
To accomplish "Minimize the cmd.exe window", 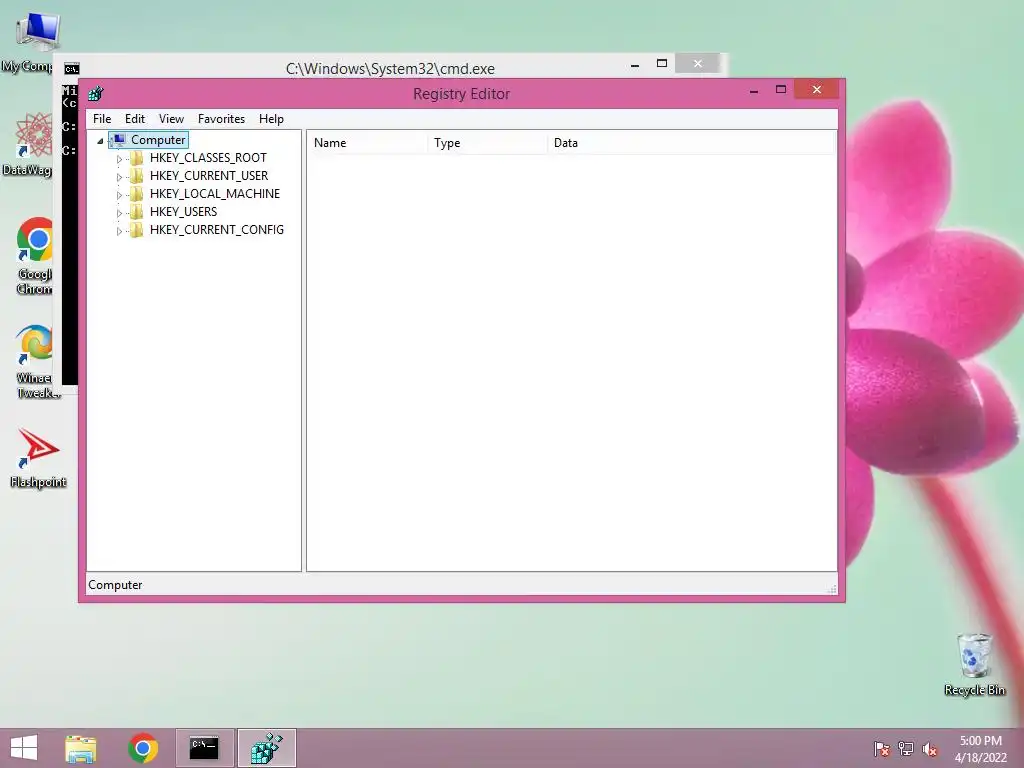I will tap(635, 64).
